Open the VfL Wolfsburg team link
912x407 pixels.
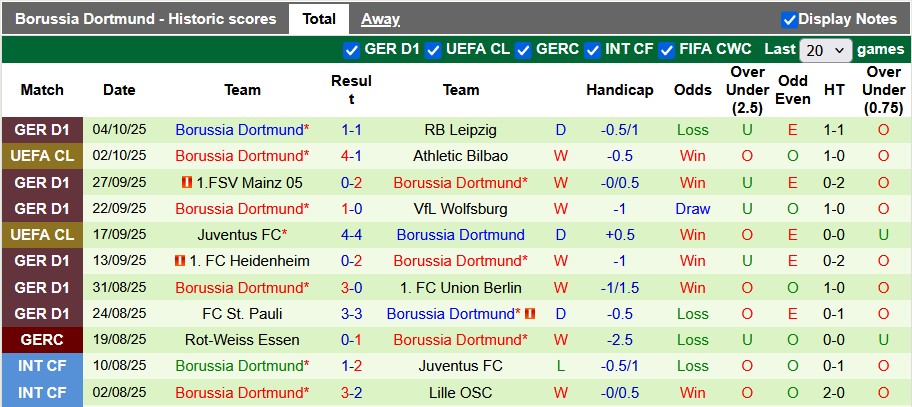pos(460,209)
